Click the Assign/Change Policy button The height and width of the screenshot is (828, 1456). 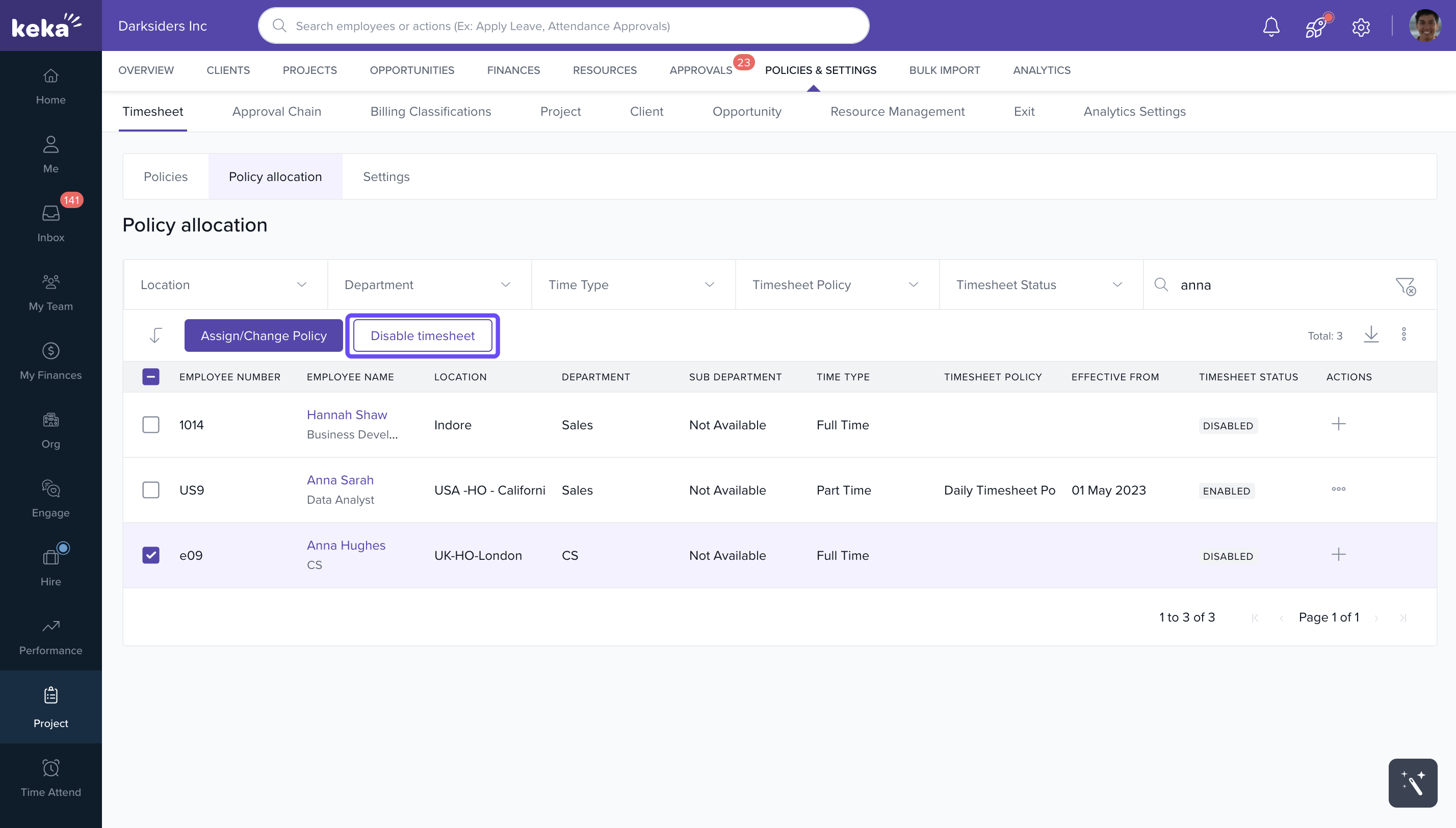(x=263, y=335)
